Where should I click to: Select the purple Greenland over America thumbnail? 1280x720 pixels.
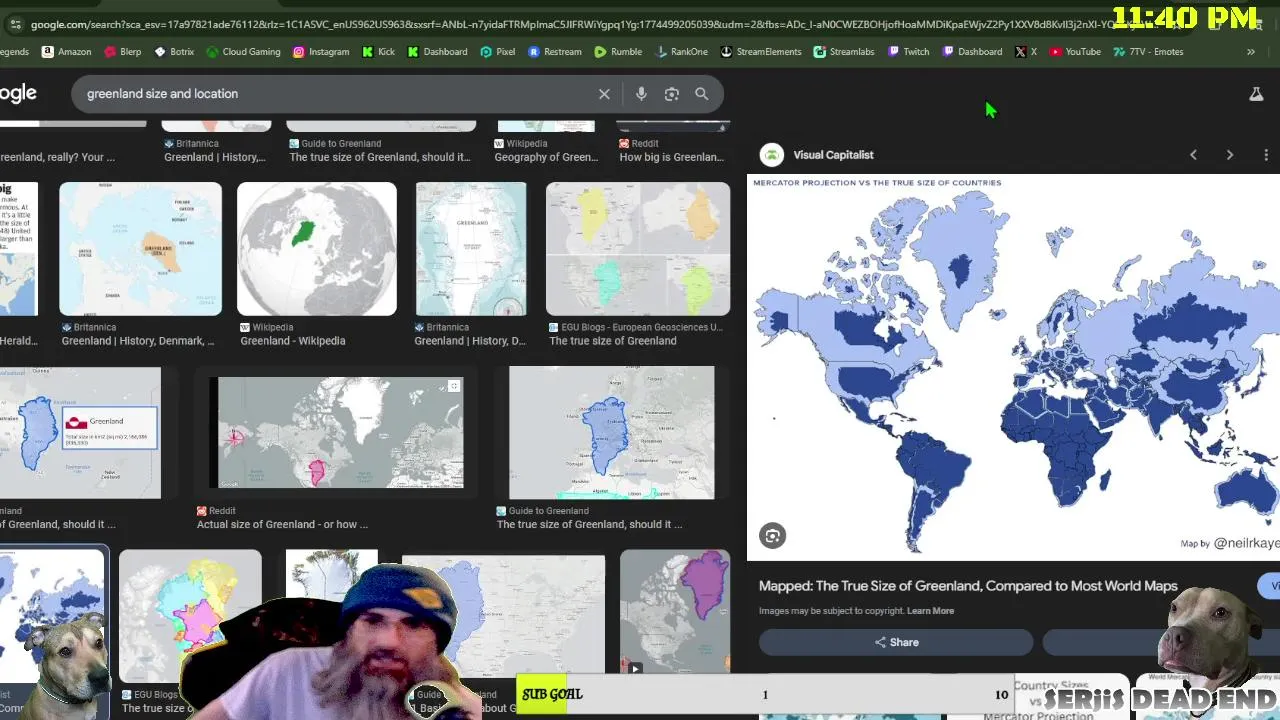pos(675,613)
